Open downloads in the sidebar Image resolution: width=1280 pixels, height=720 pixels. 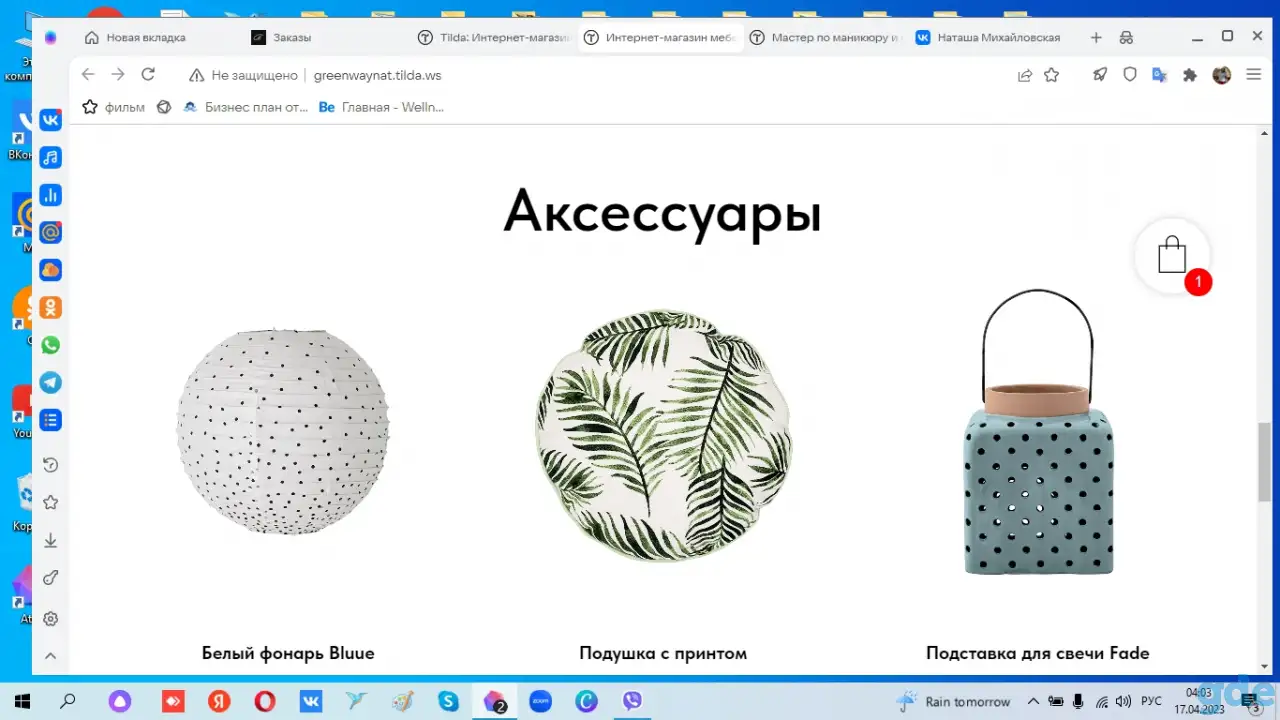coord(51,541)
